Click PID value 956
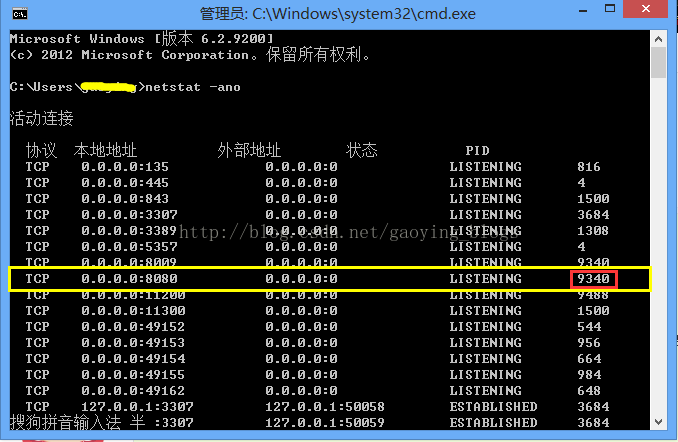 point(588,343)
